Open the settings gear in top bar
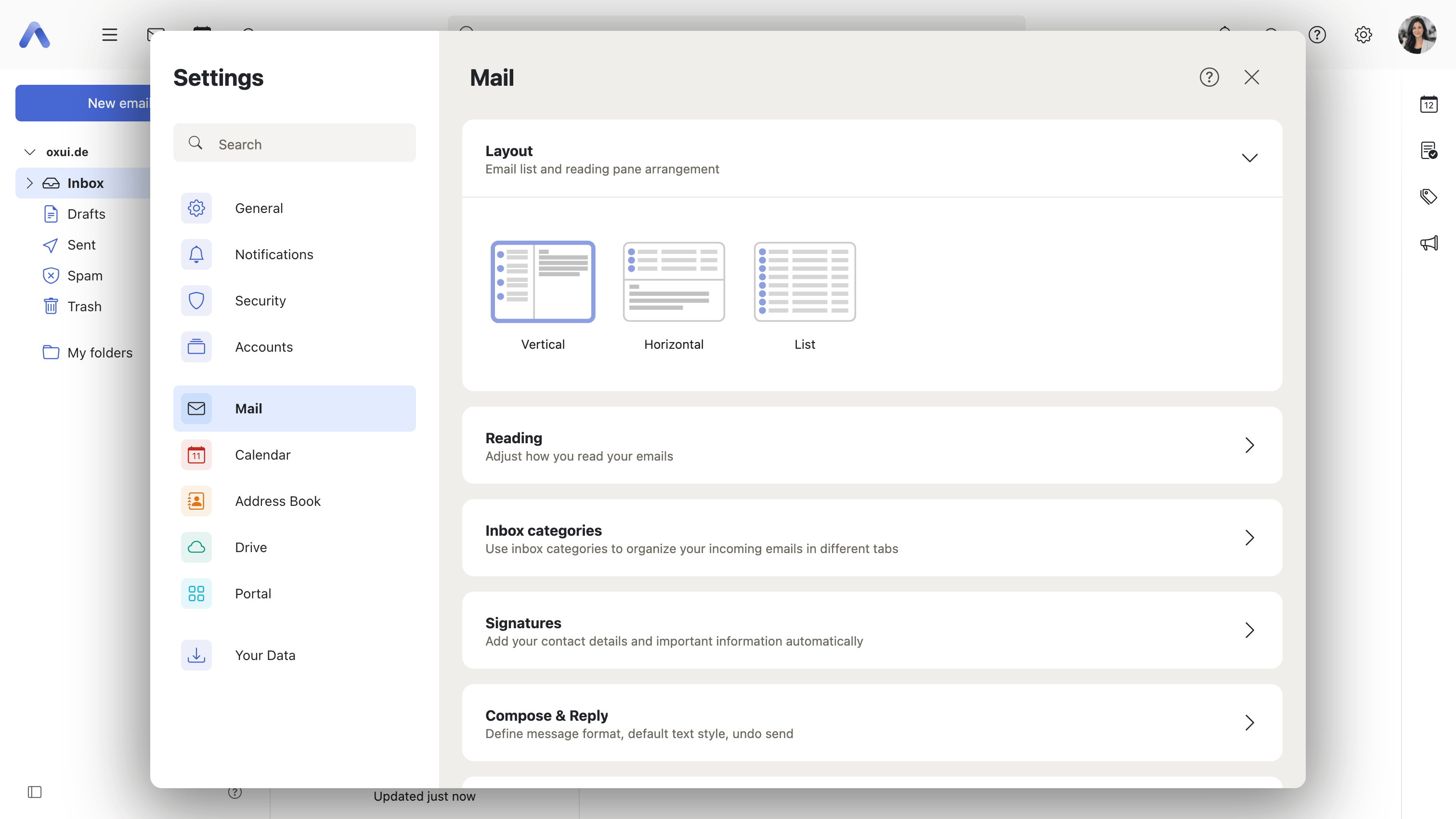1456x819 pixels. (x=1363, y=35)
